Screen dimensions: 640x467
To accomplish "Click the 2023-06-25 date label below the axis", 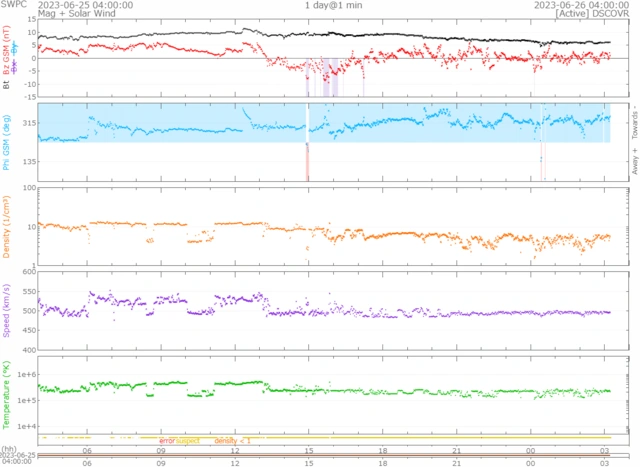I will point(18,454).
